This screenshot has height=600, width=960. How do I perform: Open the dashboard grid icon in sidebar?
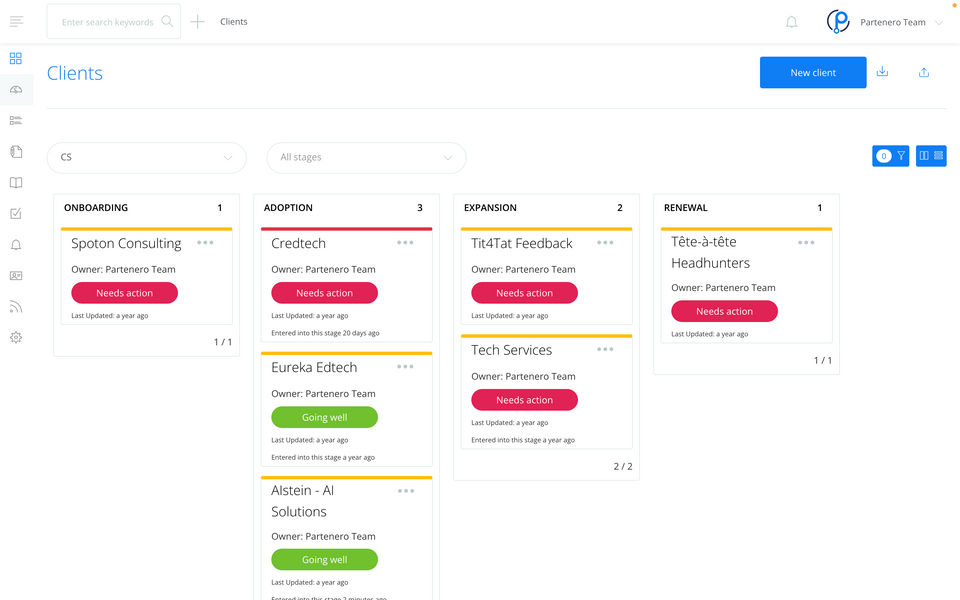[16, 58]
